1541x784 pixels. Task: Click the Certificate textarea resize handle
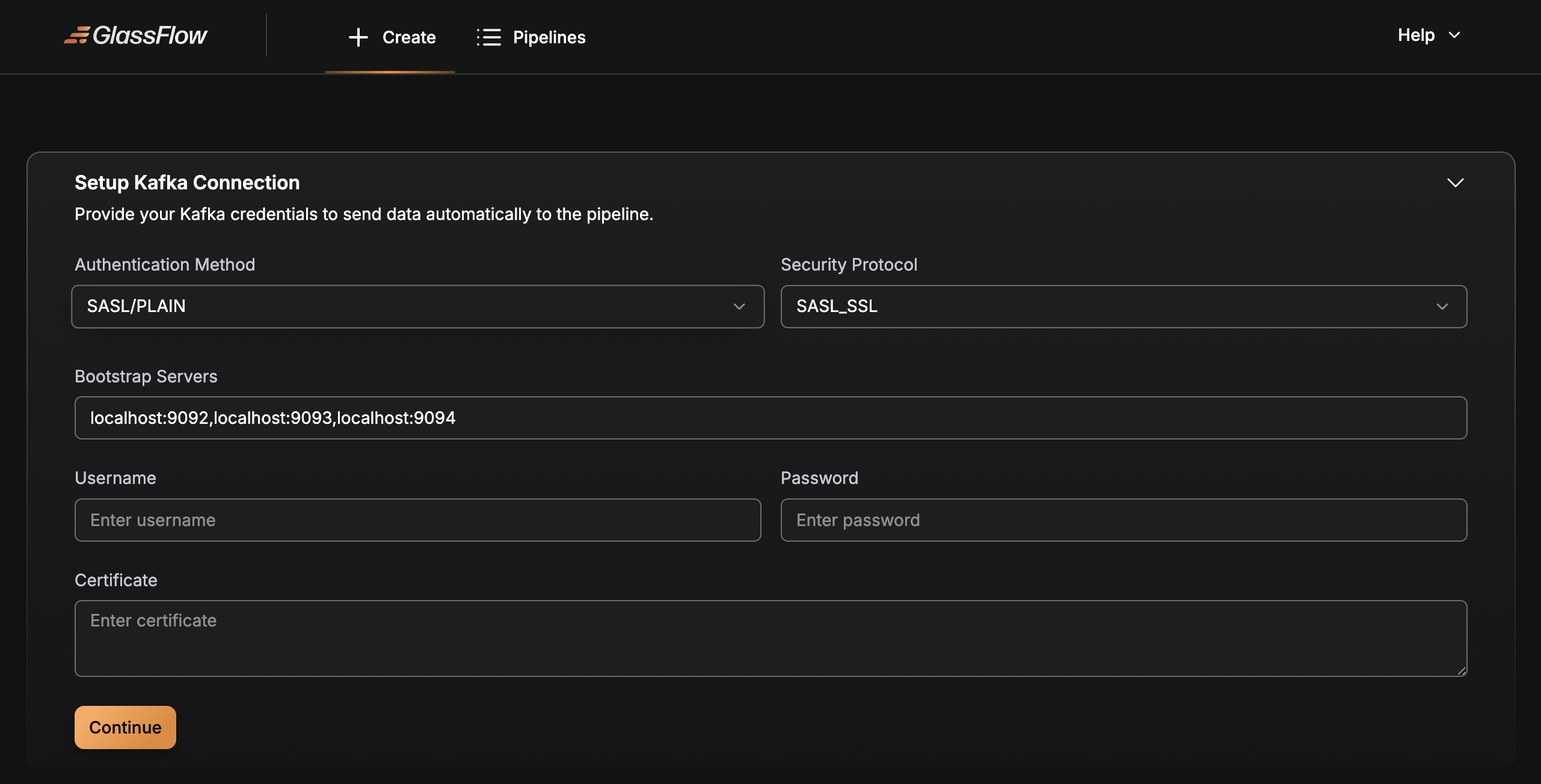1462,671
